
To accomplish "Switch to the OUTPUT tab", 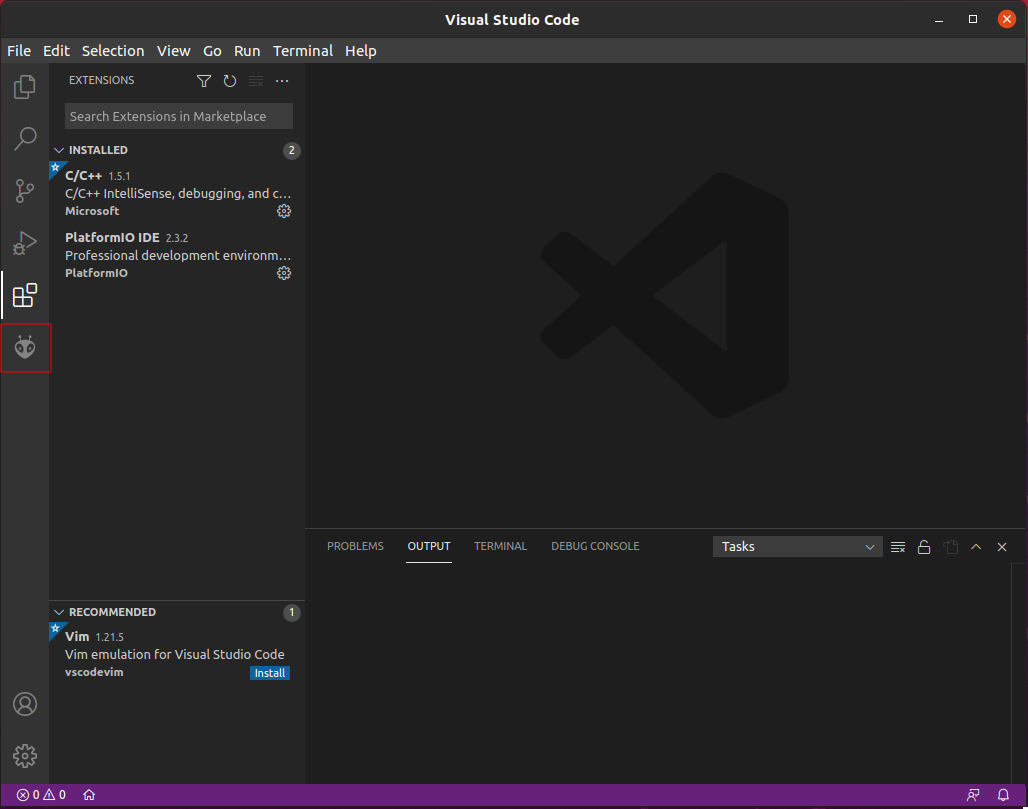I will pos(429,546).
